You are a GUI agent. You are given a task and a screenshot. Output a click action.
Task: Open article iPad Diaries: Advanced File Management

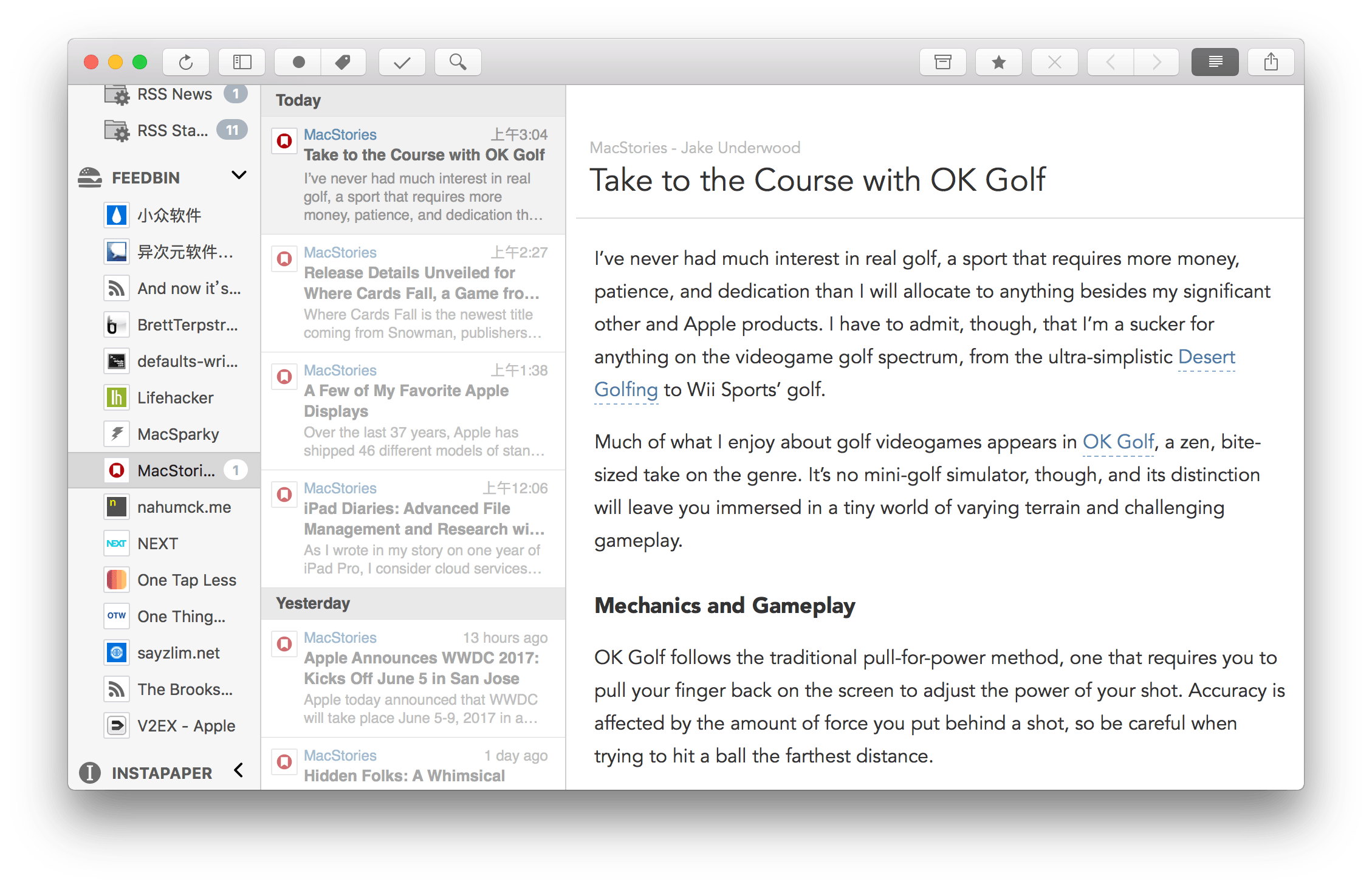point(413,529)
